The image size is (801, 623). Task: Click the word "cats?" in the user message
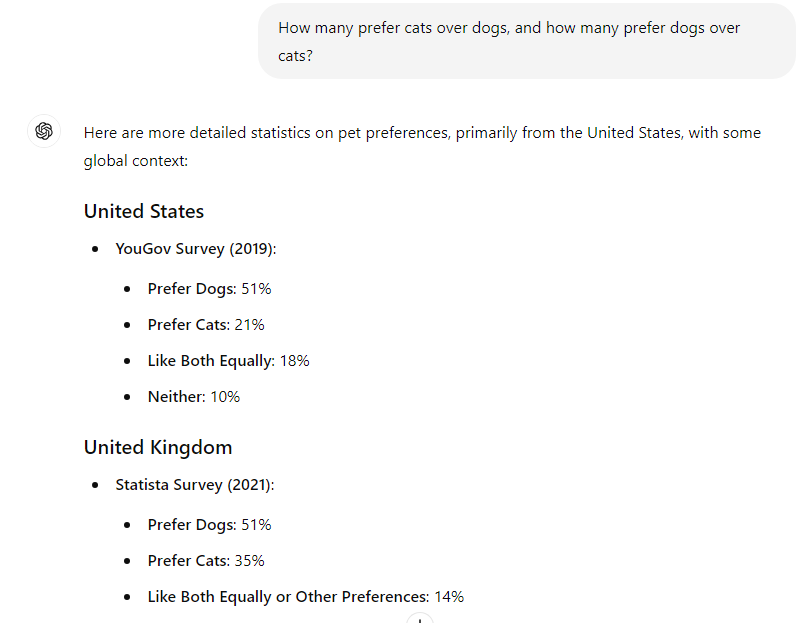(295, 56)
